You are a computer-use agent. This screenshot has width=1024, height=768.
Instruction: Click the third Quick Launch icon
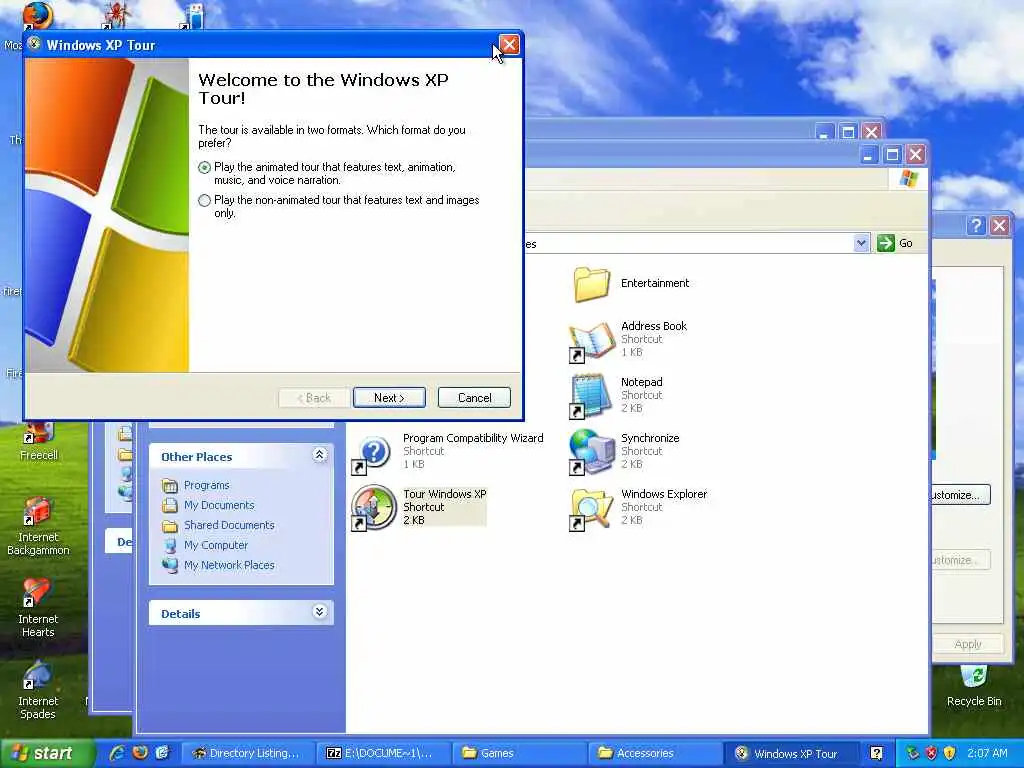(162, 753)
